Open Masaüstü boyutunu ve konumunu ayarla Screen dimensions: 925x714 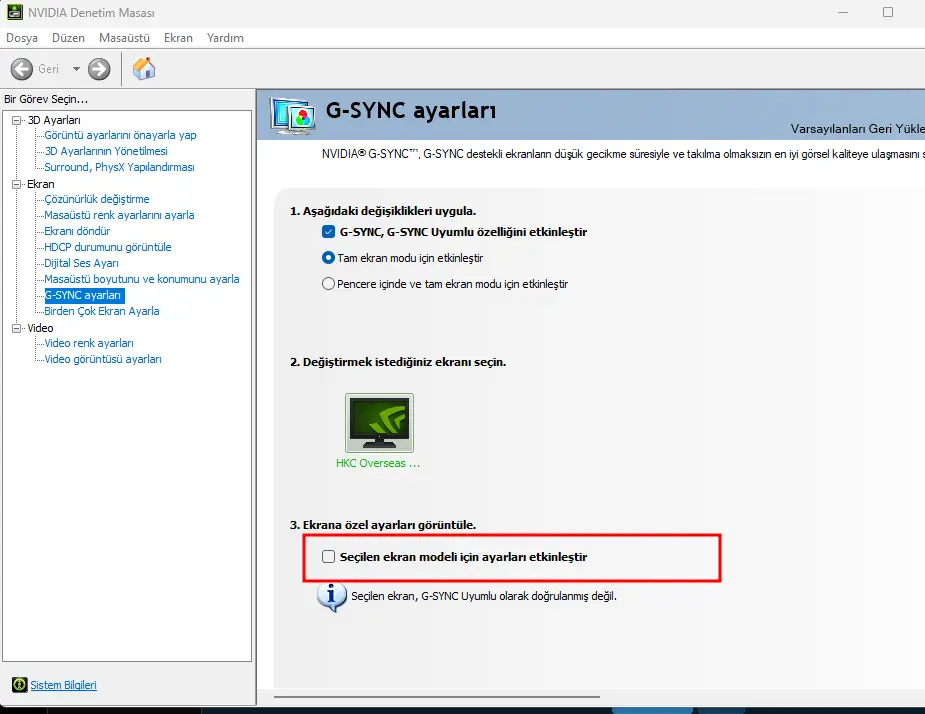(142, 279)
